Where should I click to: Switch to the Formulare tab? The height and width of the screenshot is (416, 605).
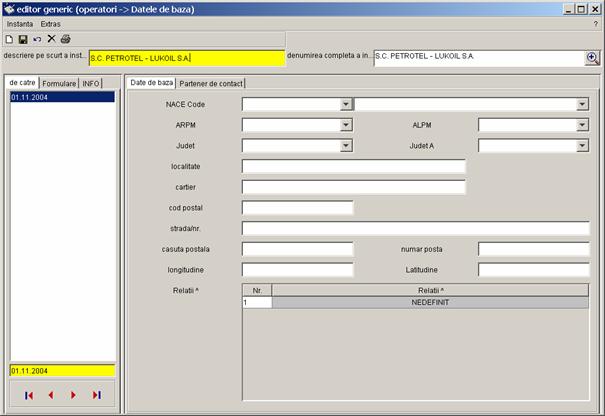click(x=59, y=83)
